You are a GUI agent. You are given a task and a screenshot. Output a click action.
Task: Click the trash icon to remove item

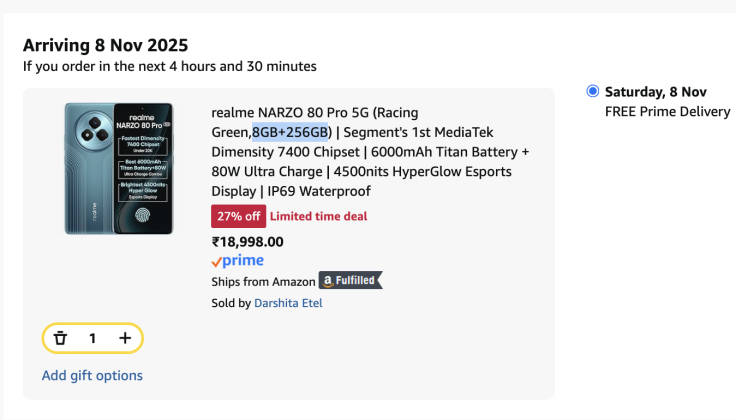click(60, 338)
